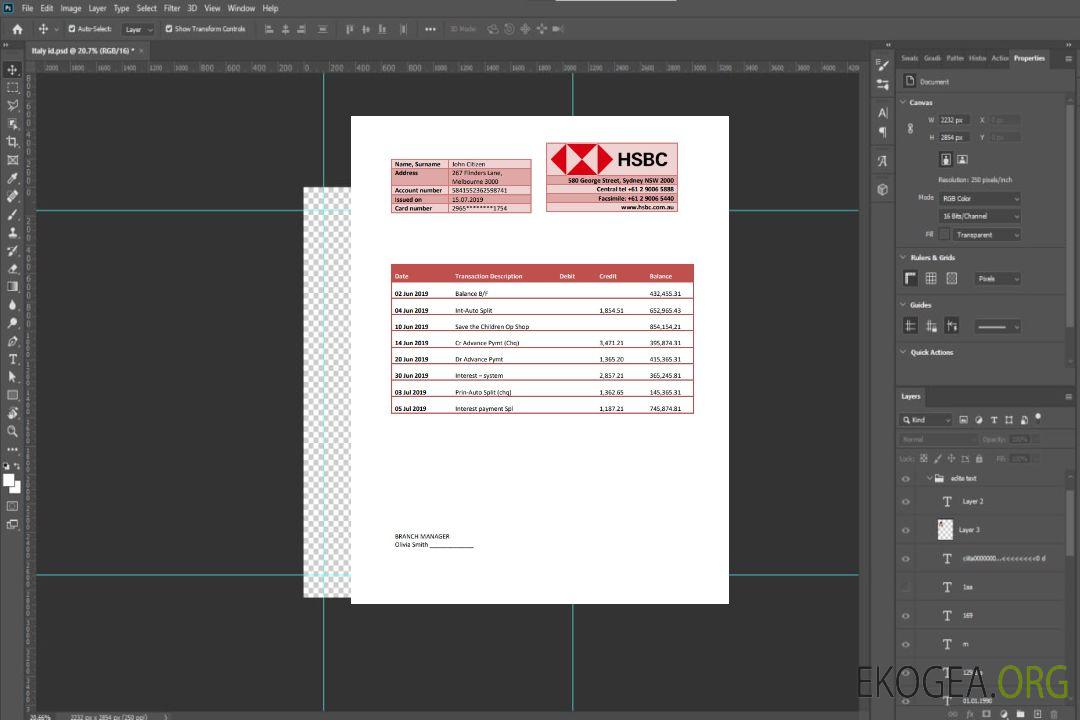Open the 16 Bits/Channel dropdown
This screenshot has width=1080, height=720.
tap(979, 216)
